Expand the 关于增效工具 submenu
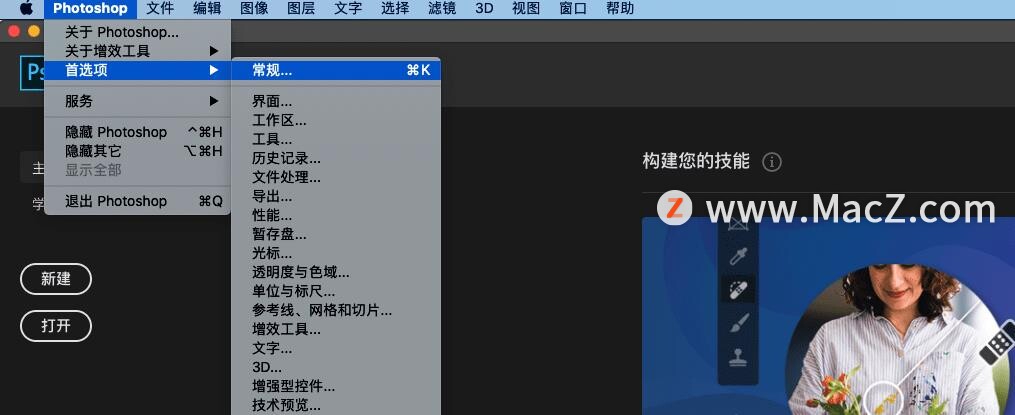This screenshot has width=1015, height=415. [x=137, y=50]
